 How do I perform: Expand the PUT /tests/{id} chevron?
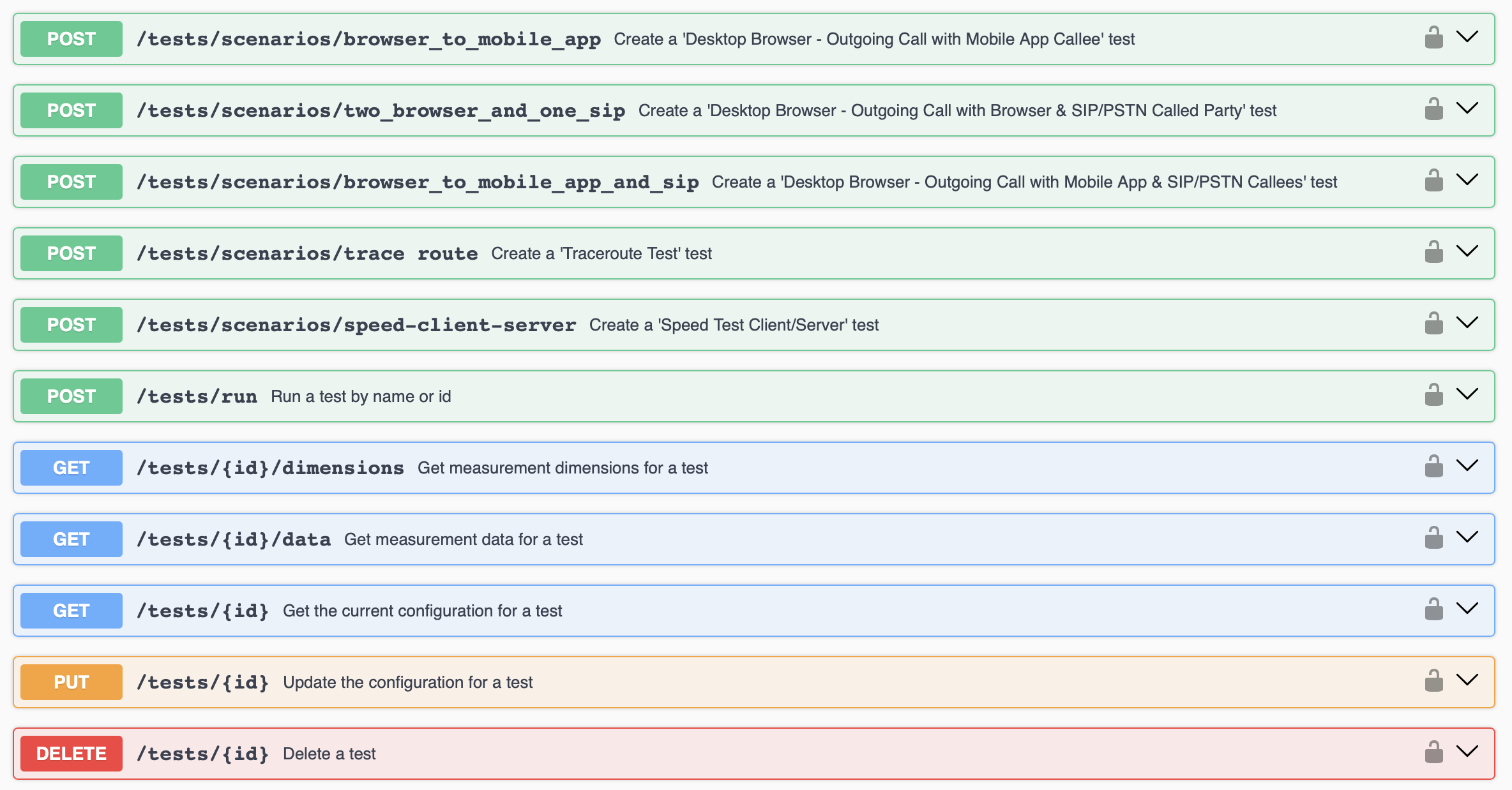point(1469,680)
